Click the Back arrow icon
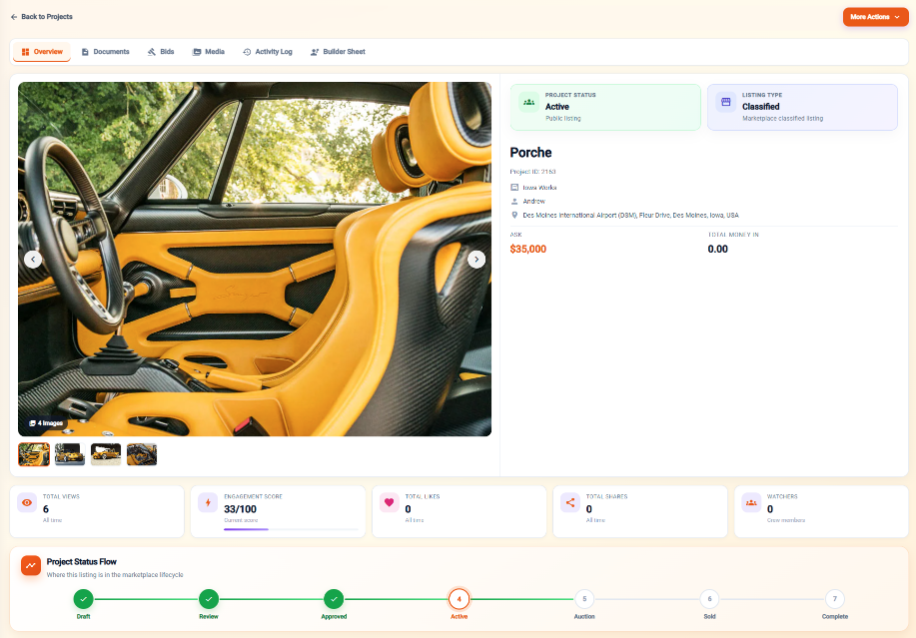916x638 pixels. tap(14, 17)
